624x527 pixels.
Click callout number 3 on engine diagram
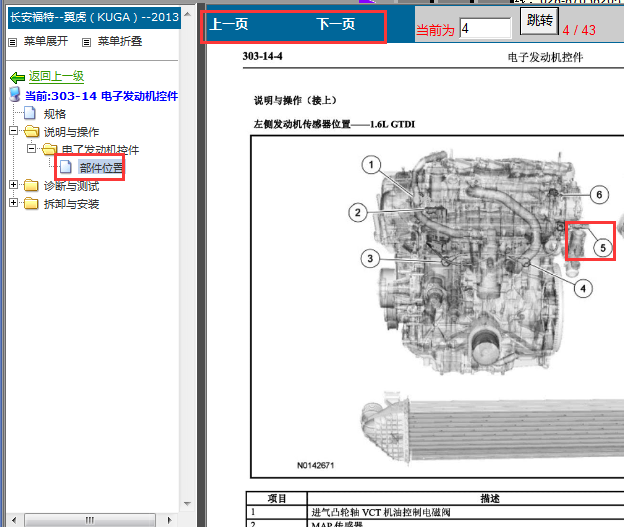pyautogui.click(x=370, y=259)
